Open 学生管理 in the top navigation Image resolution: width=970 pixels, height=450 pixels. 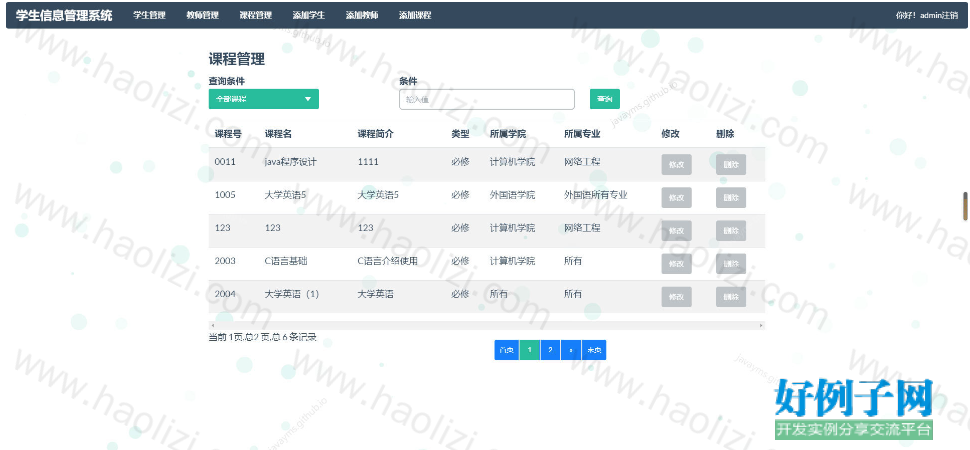pos(149,15)
